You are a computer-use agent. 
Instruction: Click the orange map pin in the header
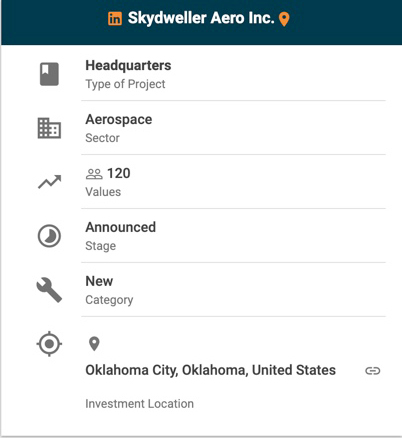[284, 19]
